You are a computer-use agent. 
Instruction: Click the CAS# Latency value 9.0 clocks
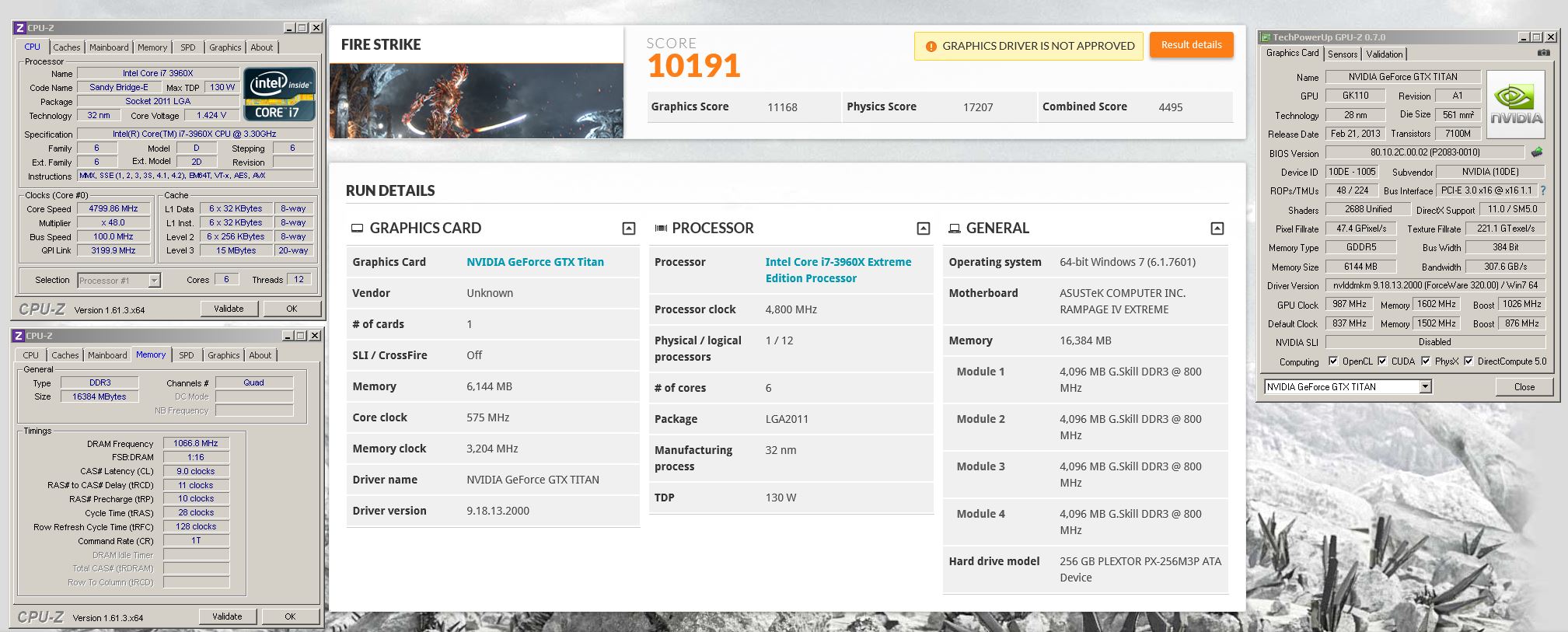coord(196,471)
